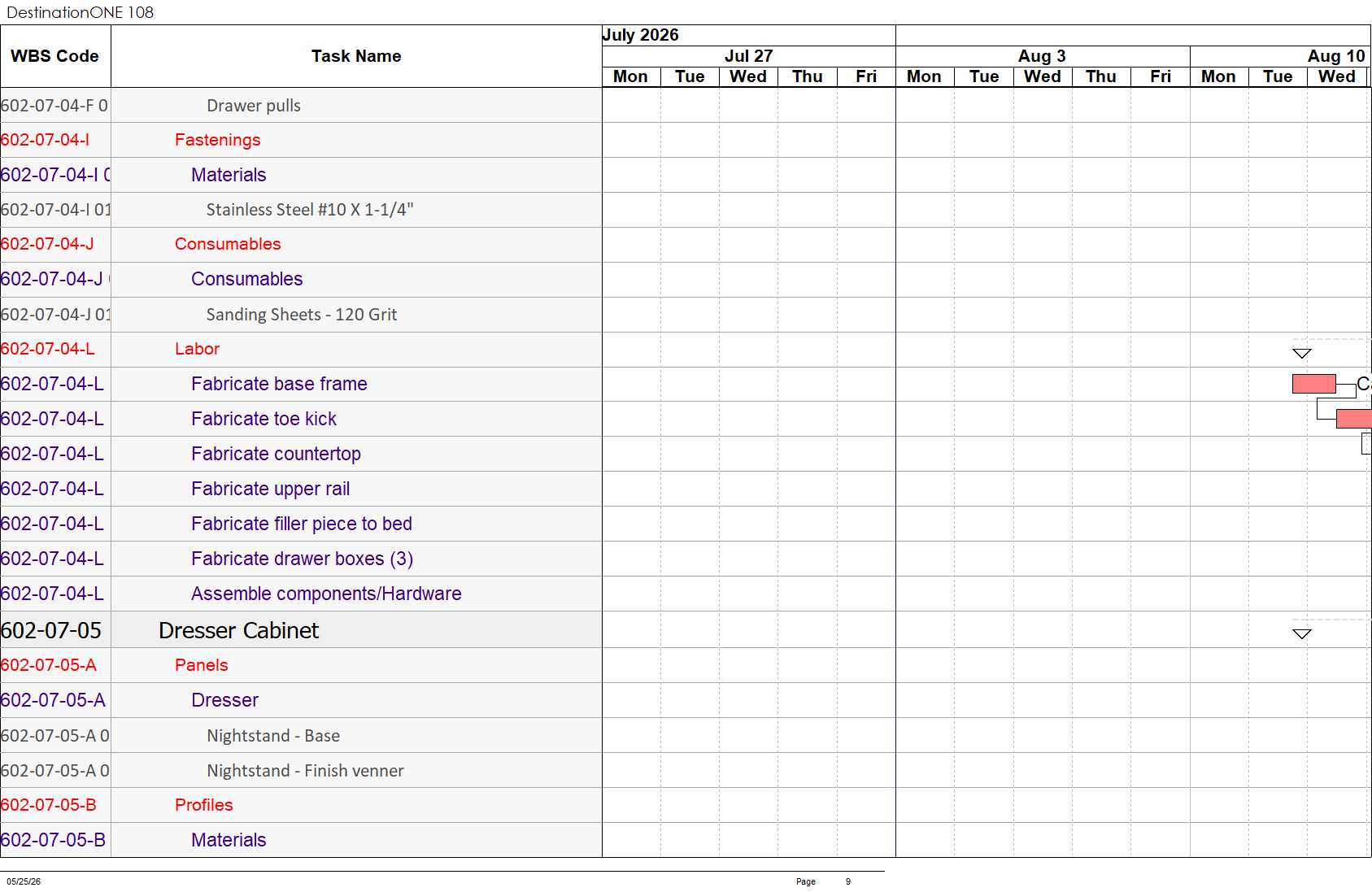Click the Page 9 footer label

823,881
